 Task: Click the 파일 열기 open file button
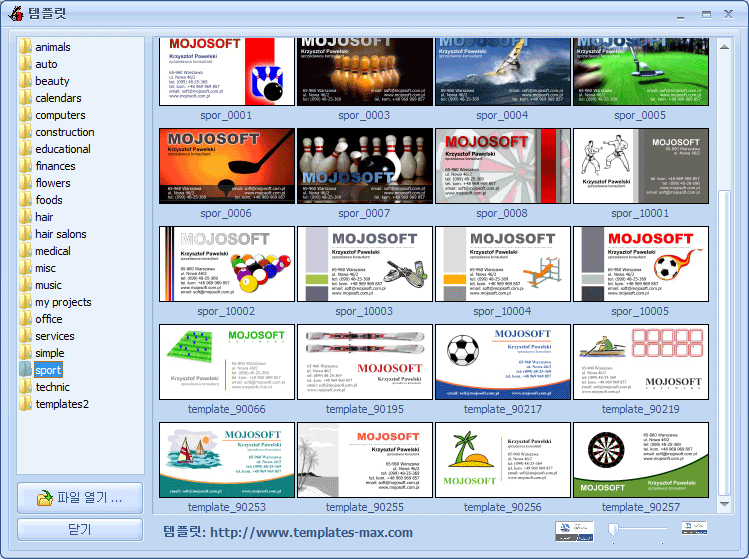coord(80,498)
